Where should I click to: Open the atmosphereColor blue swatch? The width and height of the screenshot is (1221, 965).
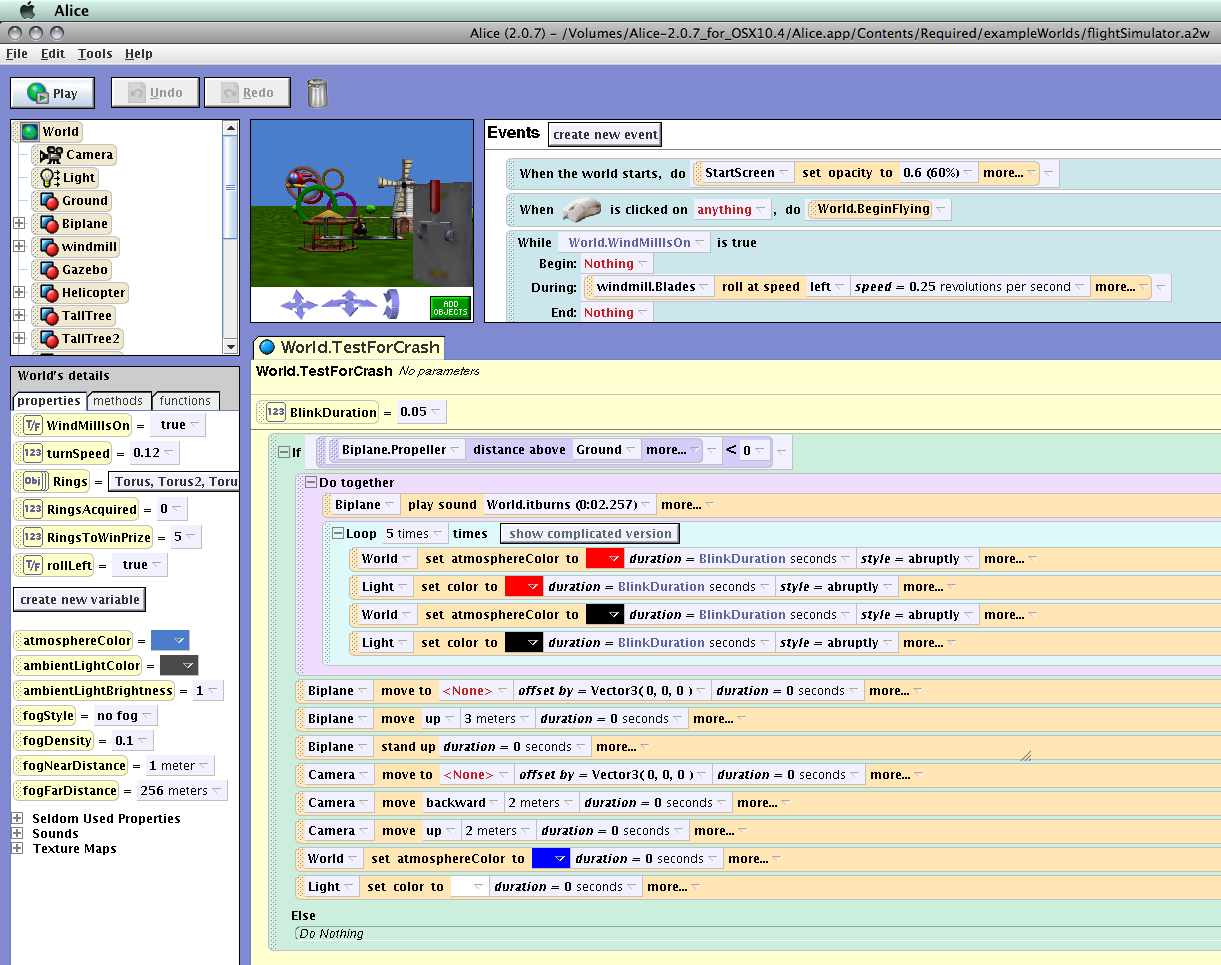click(168, 641)
